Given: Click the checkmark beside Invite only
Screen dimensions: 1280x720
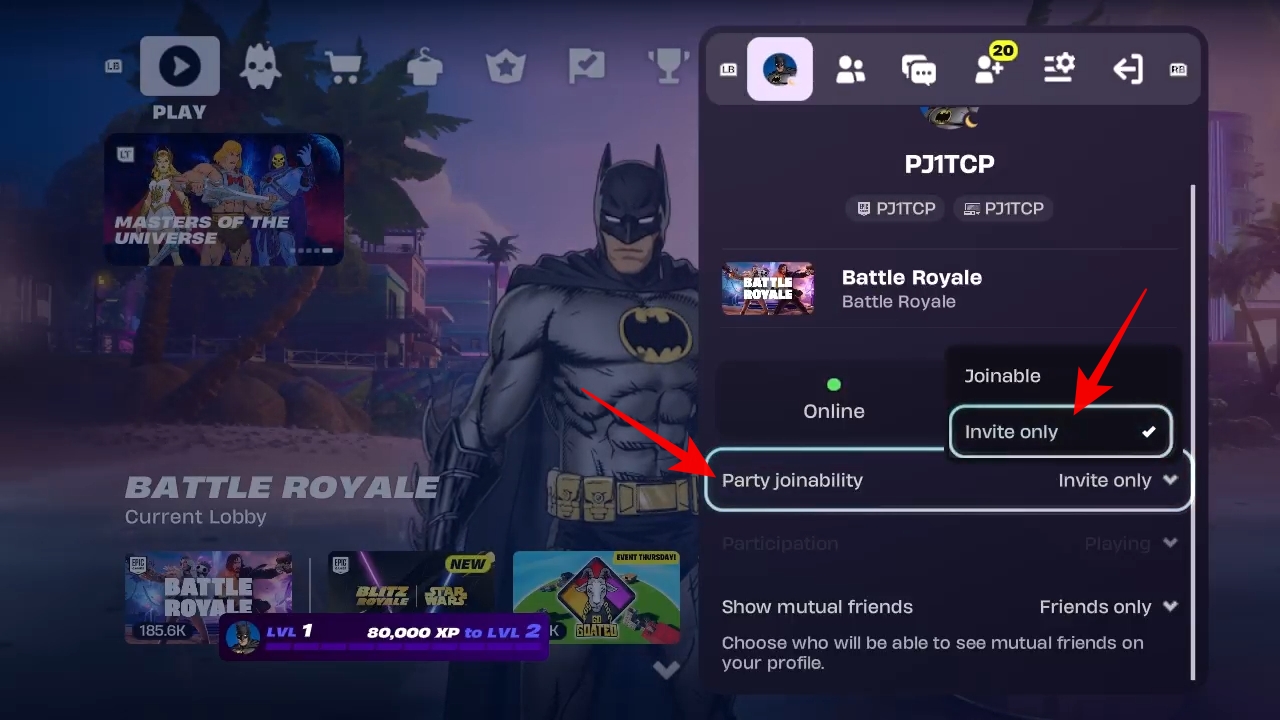Looking at the screenshot, I should (1149, 432).
